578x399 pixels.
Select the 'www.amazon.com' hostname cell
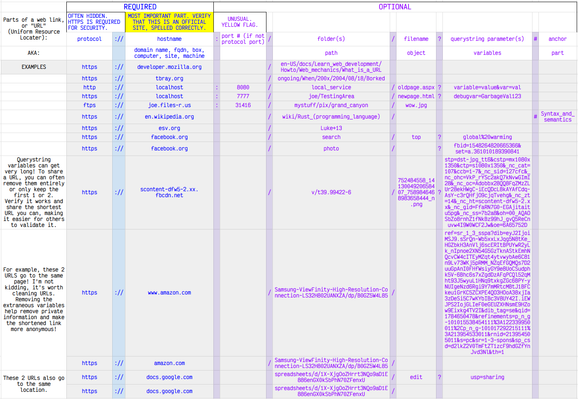(169, 292)
